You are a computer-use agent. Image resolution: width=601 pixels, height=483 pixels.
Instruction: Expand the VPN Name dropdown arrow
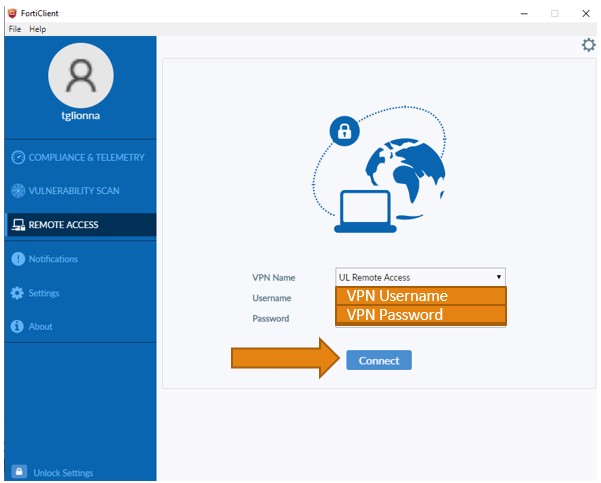click(499, 277)
